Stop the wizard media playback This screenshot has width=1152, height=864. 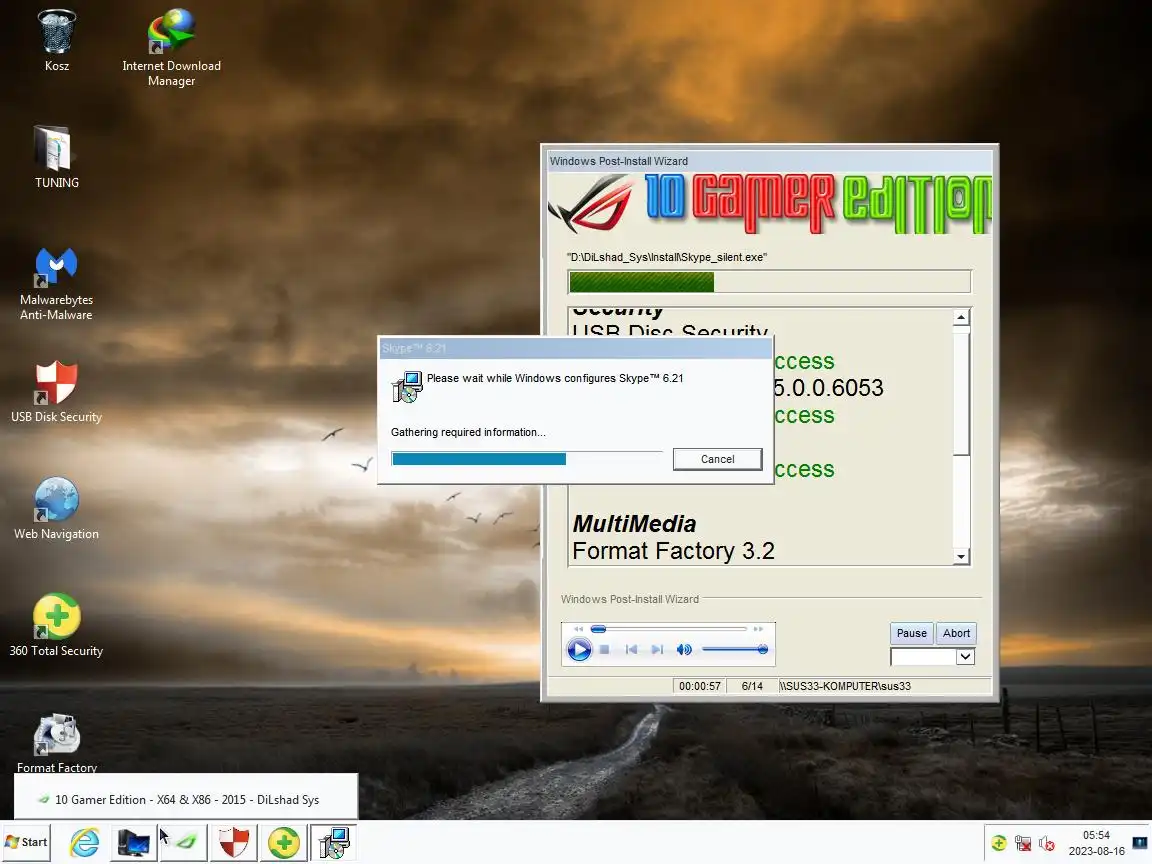tap(605, 649)
